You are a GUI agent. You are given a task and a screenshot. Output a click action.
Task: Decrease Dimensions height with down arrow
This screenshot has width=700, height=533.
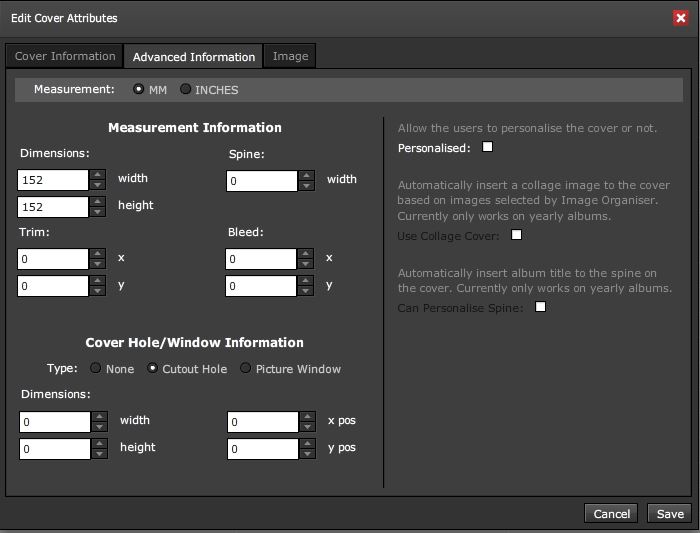(x=97, y=212)
